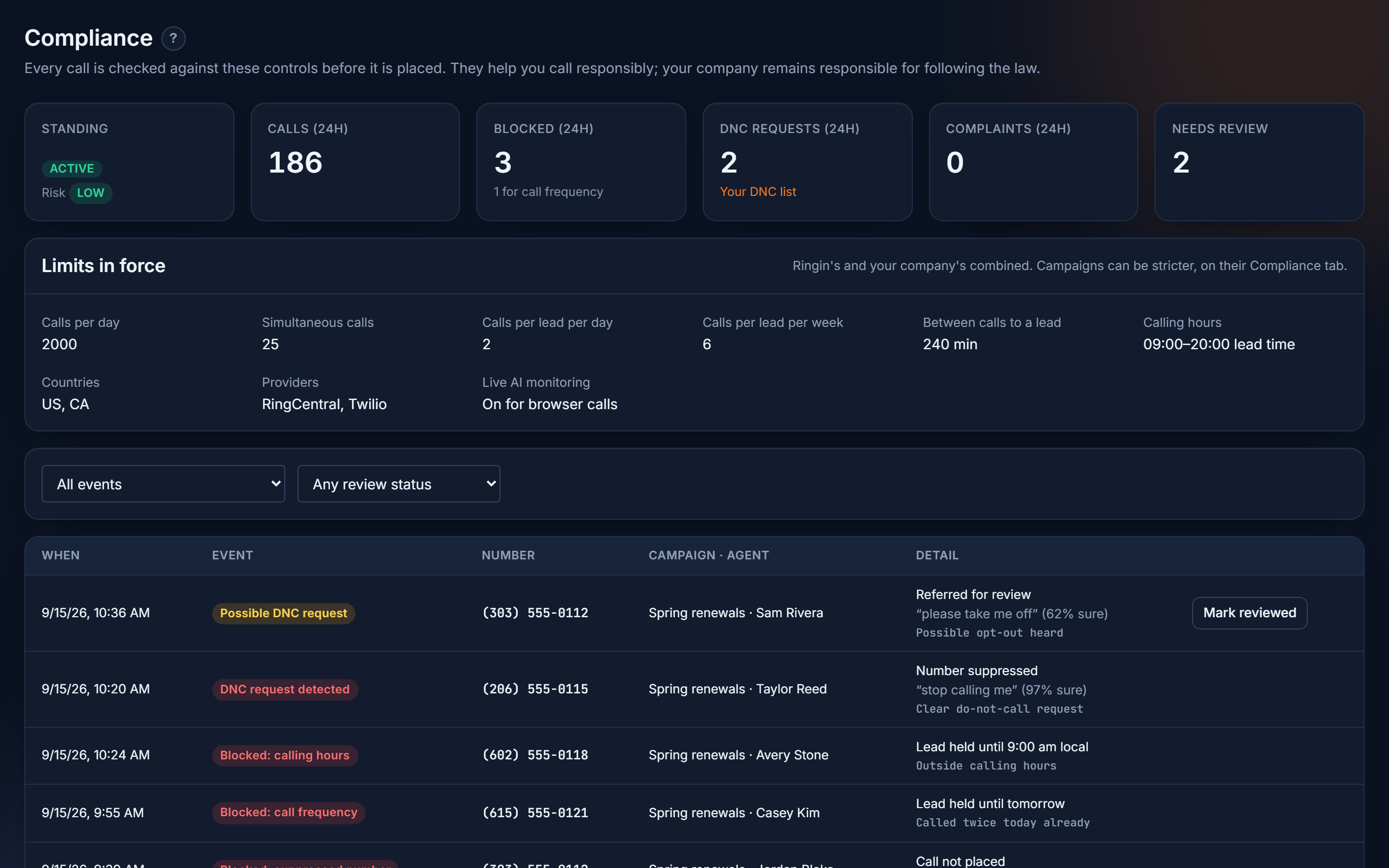Viewport: 1389px width, 868px height.
Task: Click the On for browser calls value
Action: (x=550, y=405)
